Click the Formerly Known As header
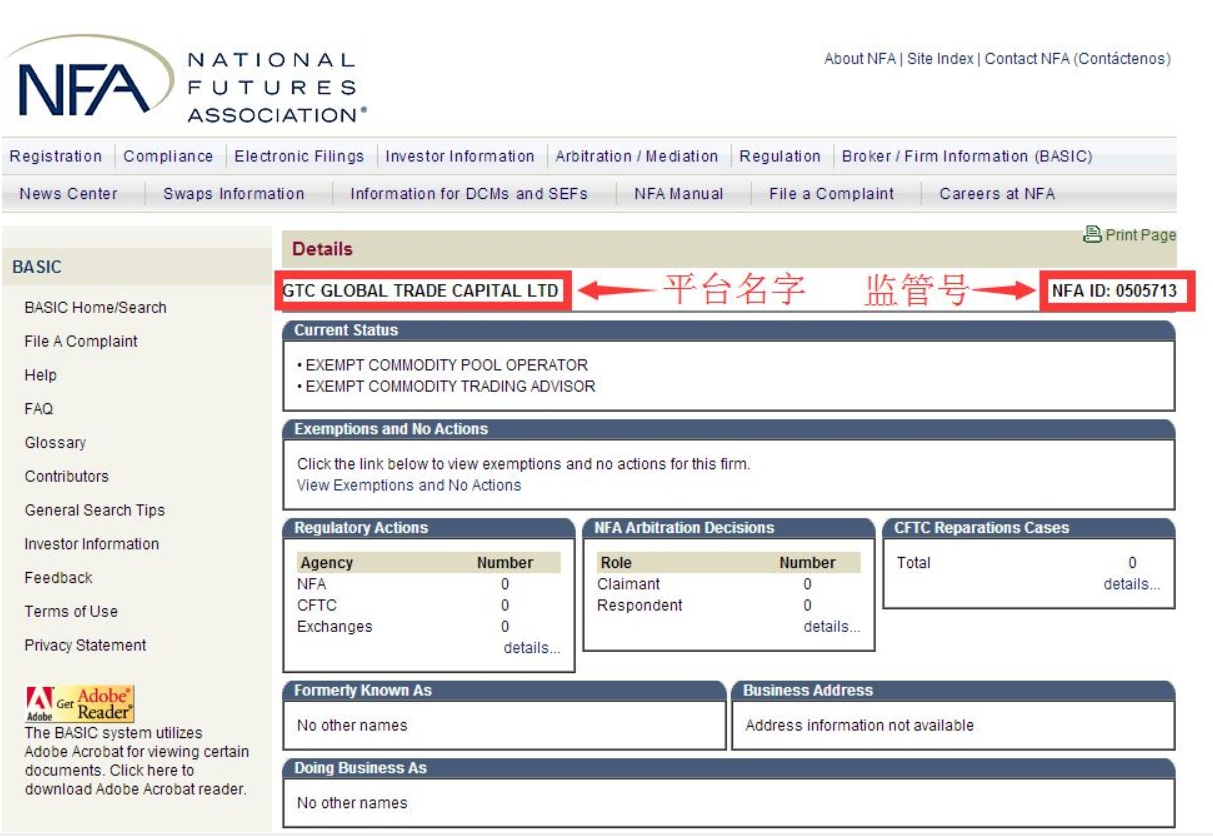Screen dimensions: 1213x836 tap(505, 691)
